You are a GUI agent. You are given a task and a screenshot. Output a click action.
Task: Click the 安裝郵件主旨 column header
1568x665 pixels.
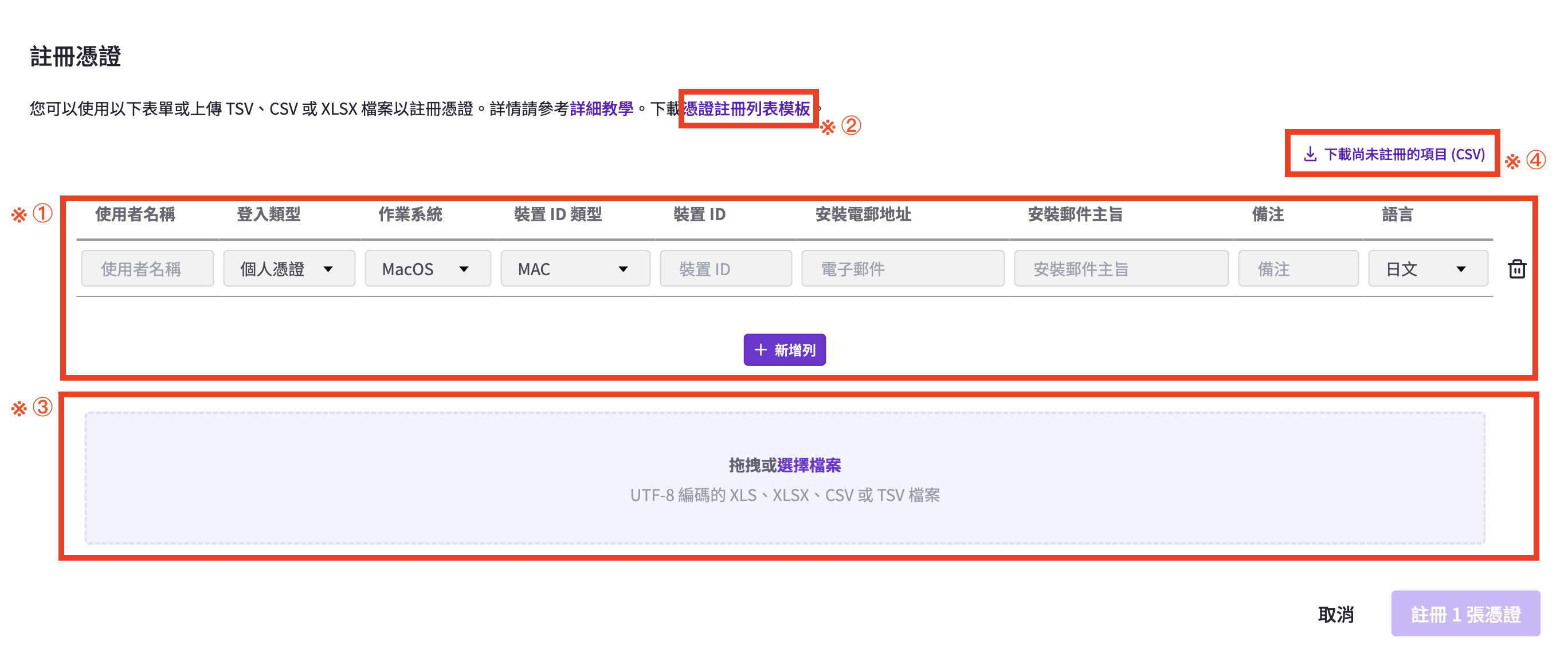(1075, 214)
